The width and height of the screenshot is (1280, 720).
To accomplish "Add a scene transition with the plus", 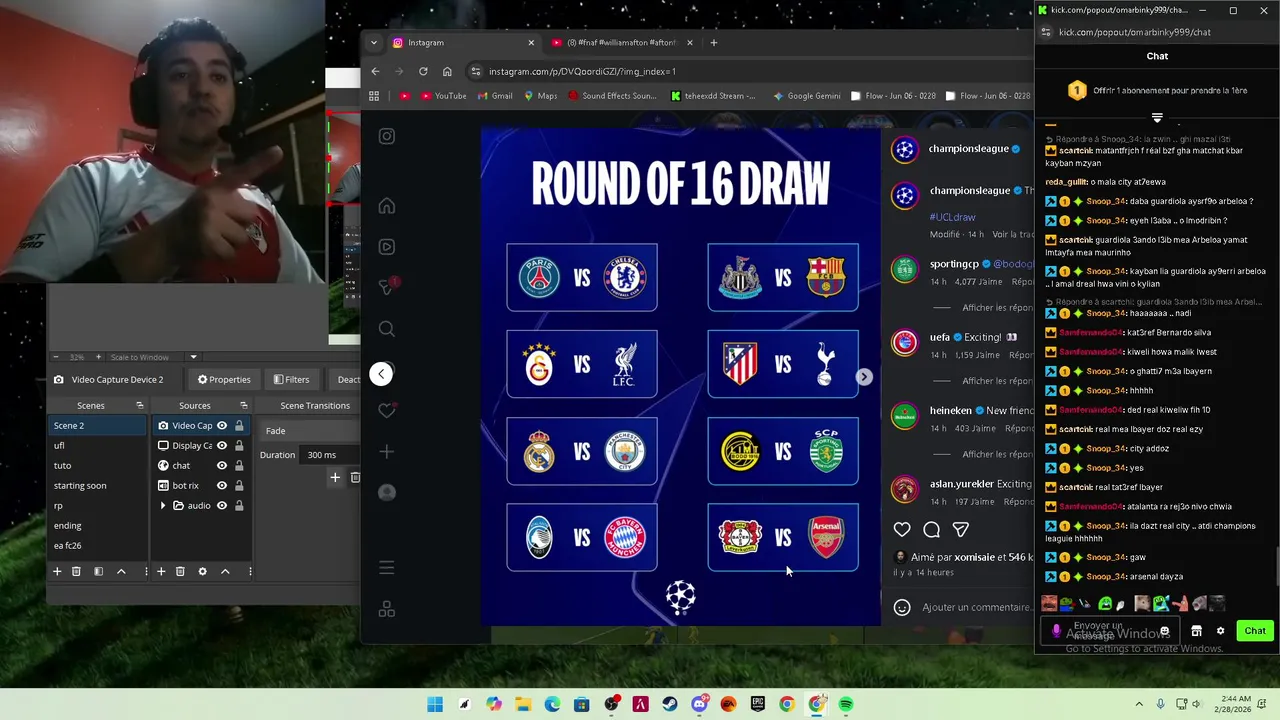I will [335, 478].
